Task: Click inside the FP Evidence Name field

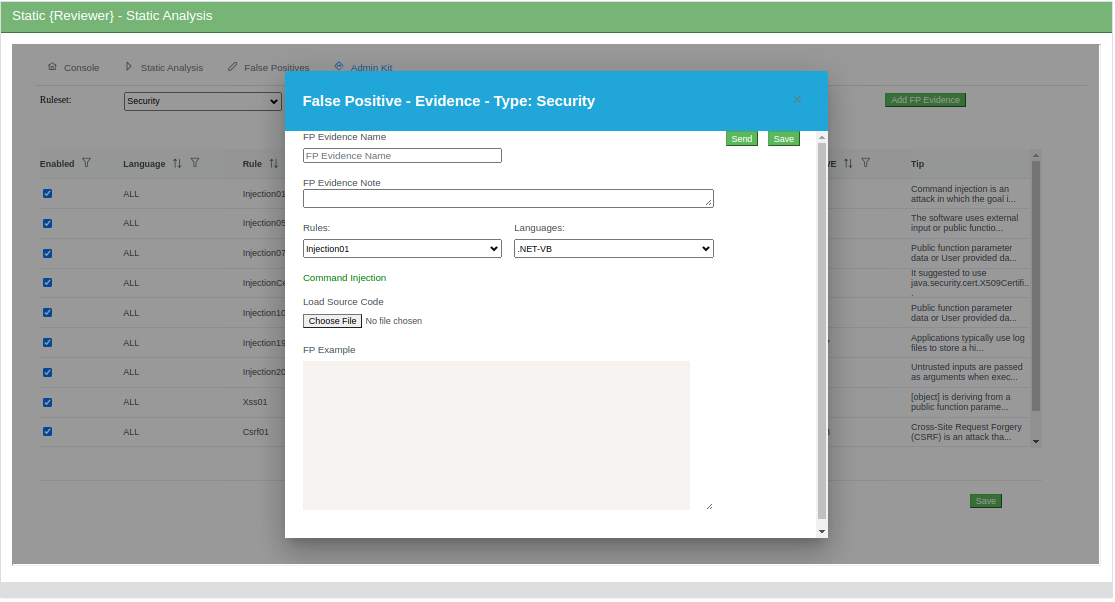Action: click(x=401, y=155)
